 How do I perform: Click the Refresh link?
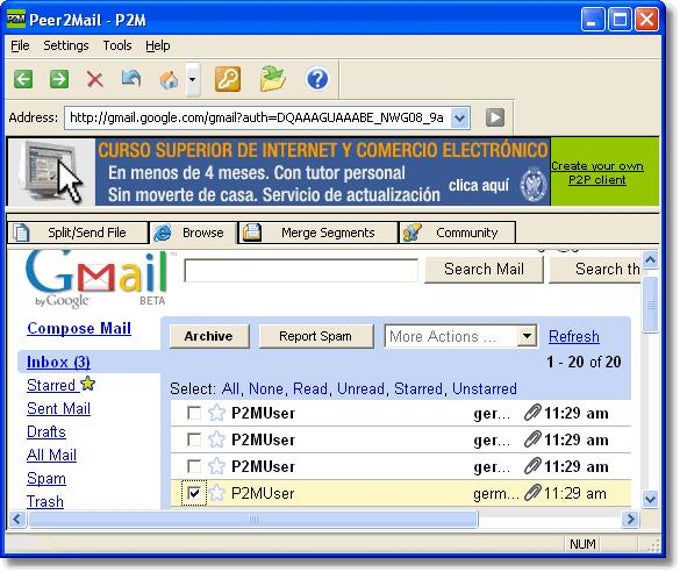(574, 337)
